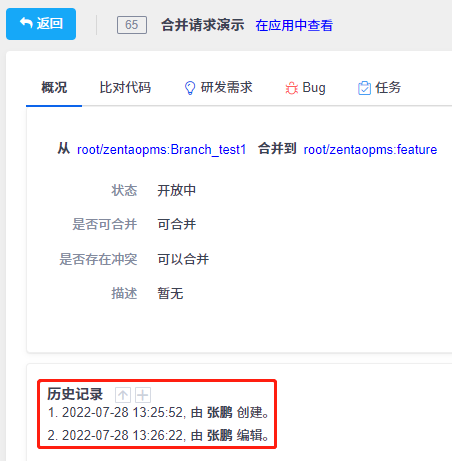This screenshot has height=461, width=452.
Task: Open the 任务 tab
Action: 379,88
